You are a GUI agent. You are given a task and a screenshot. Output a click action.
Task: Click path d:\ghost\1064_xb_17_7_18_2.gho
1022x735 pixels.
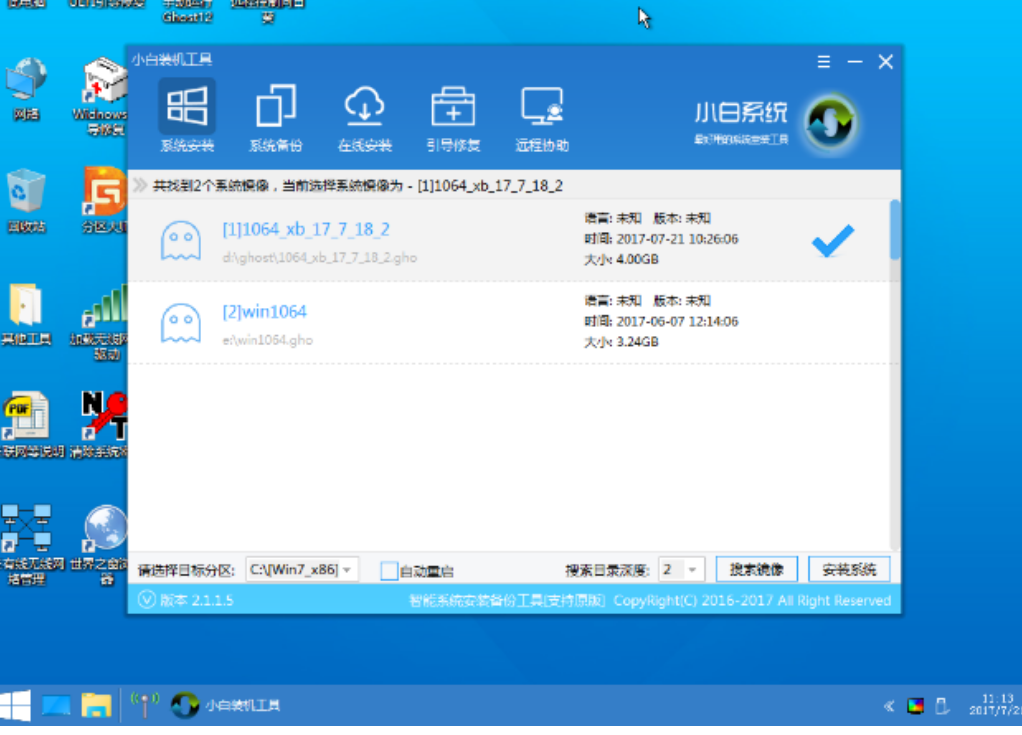(319, 257)
